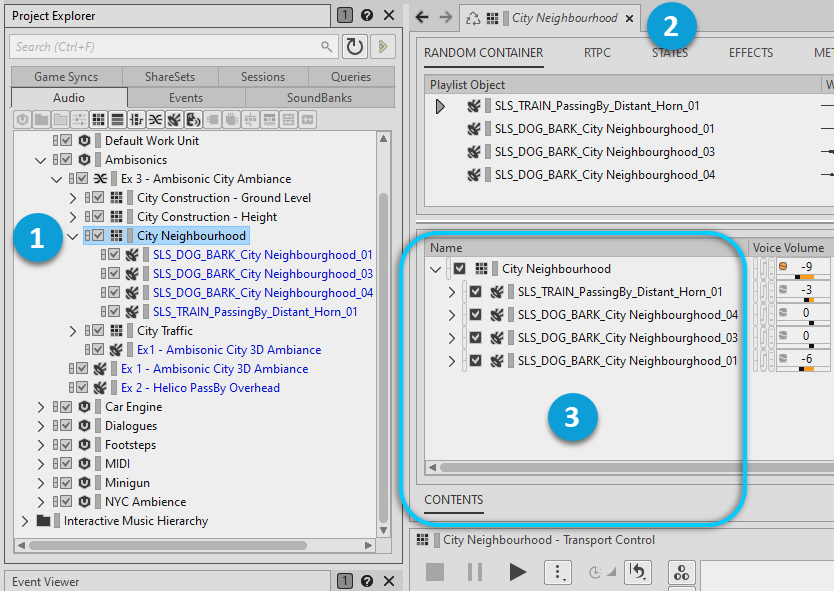
Task: Click the Random Container icon in Explorer toolbar
Action: 98,119
